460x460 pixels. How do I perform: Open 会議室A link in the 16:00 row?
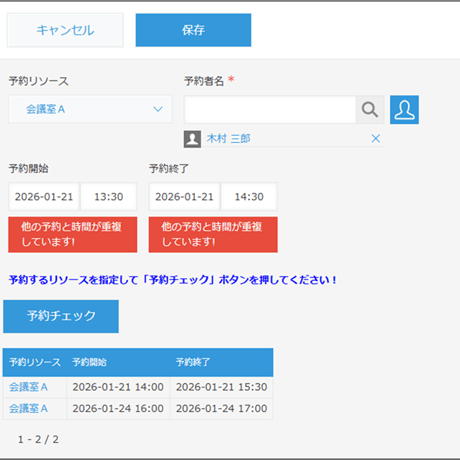click(x=28, y=408)
